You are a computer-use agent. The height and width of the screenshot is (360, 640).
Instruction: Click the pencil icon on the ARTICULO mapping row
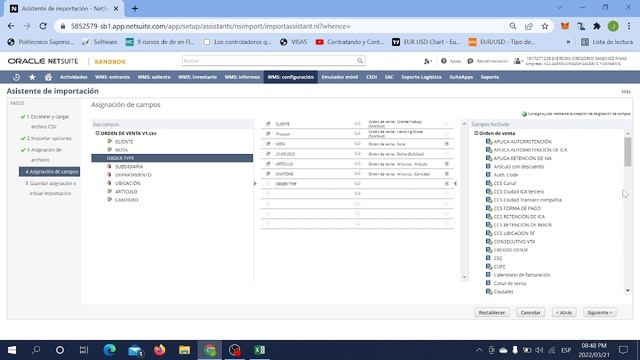click(268, 164)
